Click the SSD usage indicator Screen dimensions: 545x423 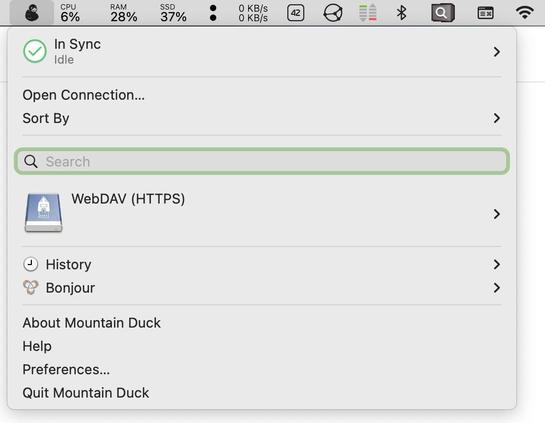173,13
